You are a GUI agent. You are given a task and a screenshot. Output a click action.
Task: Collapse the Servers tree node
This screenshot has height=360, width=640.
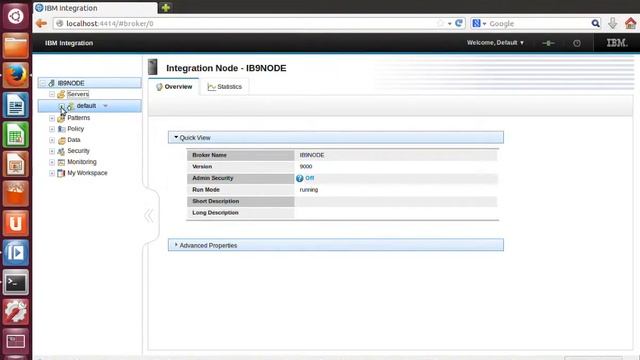52,94
